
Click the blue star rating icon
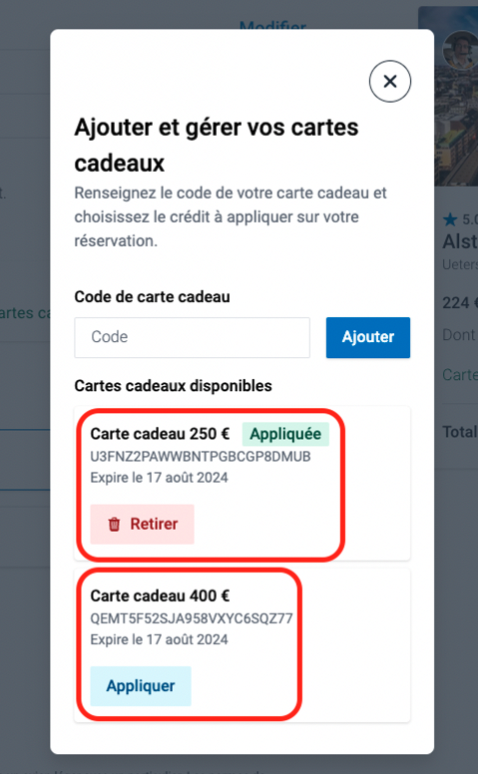tap(450, 219)
